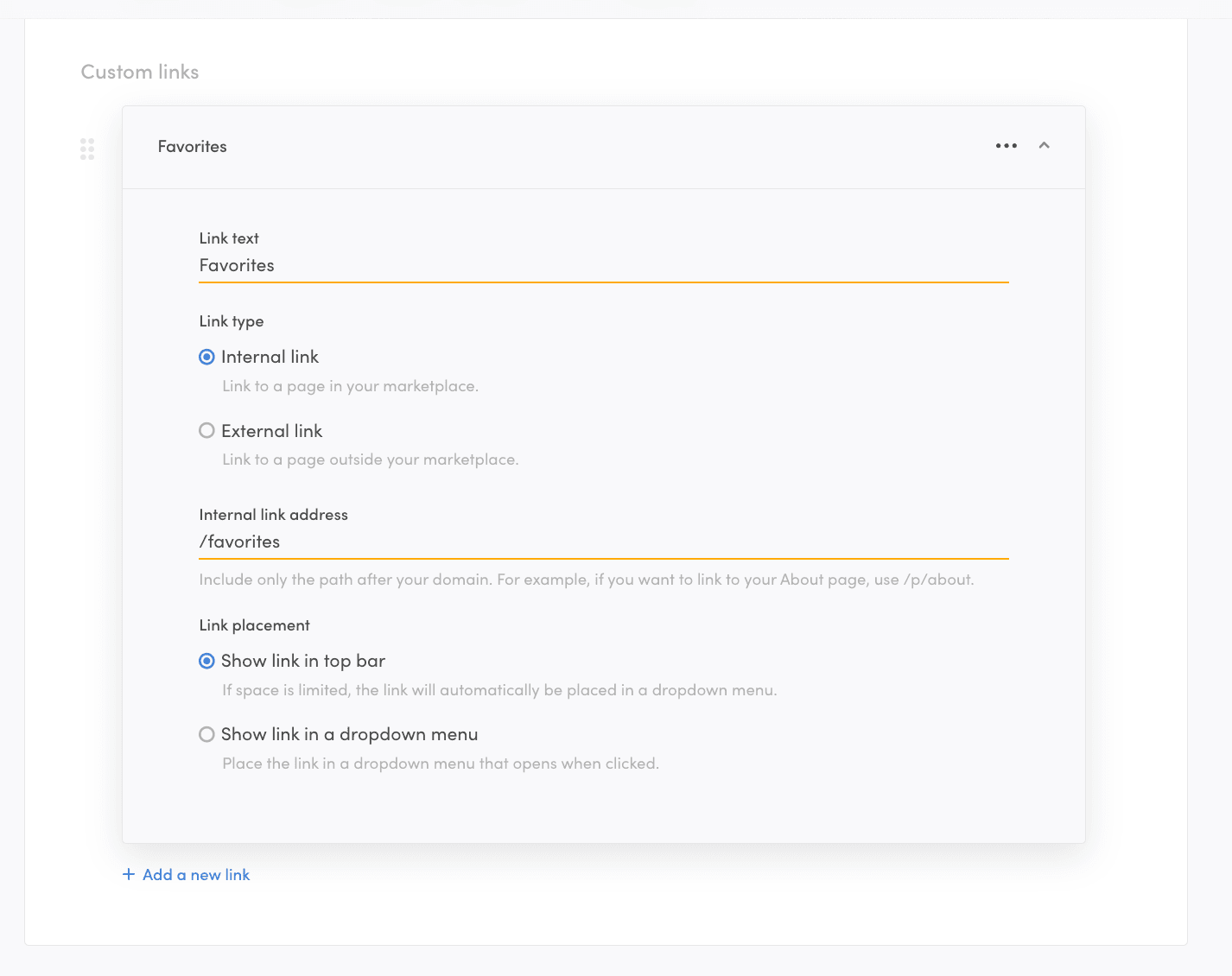The image size is (1232, 976).
Task: Click the 'Place the link in a dropdown menu' description
Action: click(x=441, y=764)
